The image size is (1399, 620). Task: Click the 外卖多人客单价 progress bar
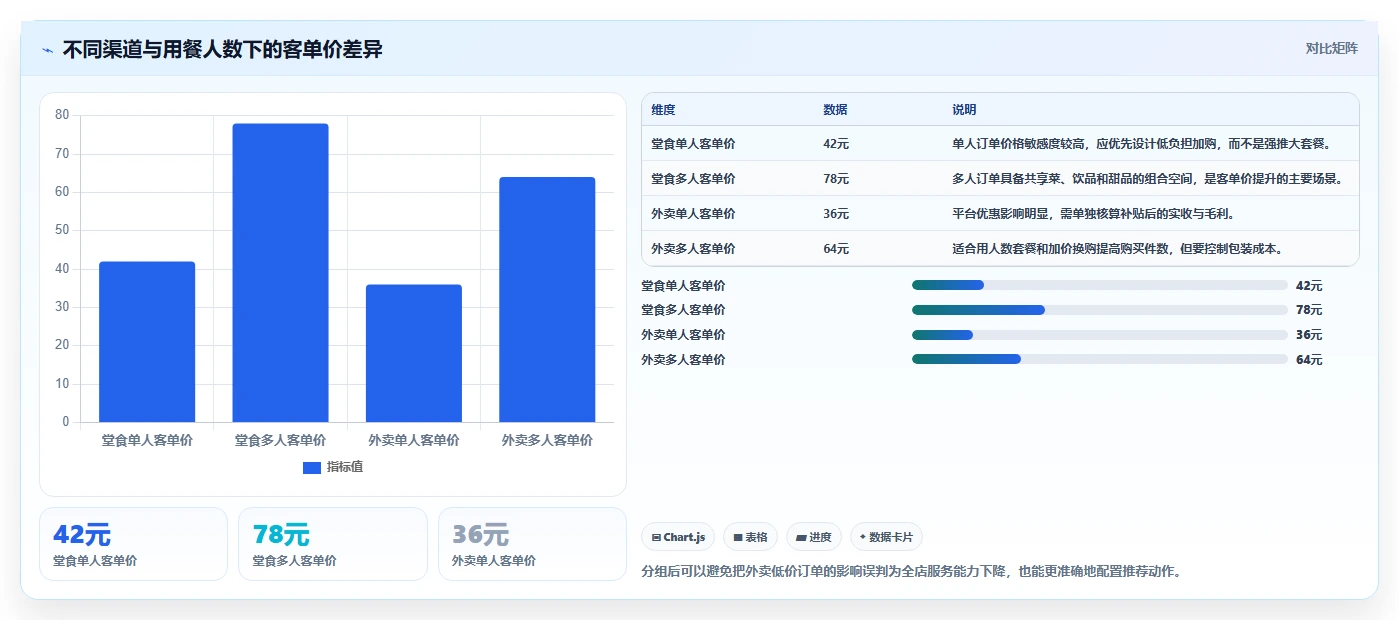(1100, 359)
